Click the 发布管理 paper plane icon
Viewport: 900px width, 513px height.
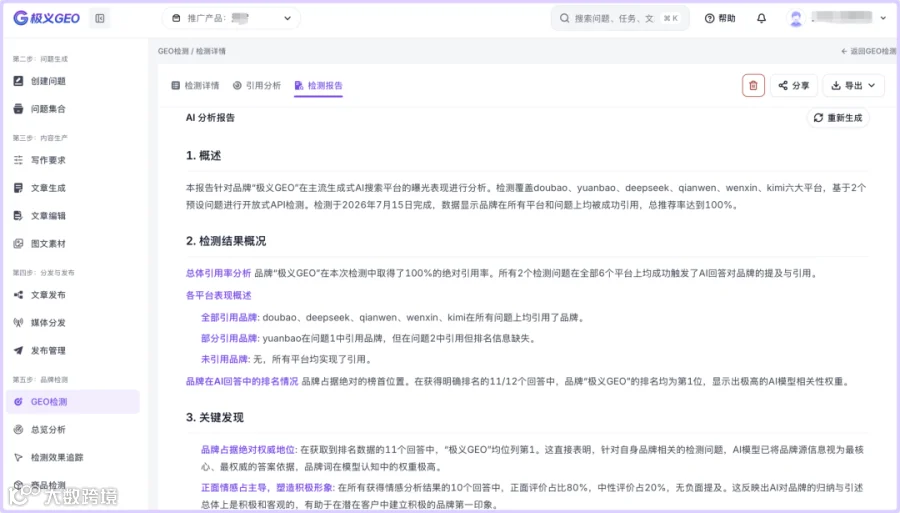pos(18,351)
